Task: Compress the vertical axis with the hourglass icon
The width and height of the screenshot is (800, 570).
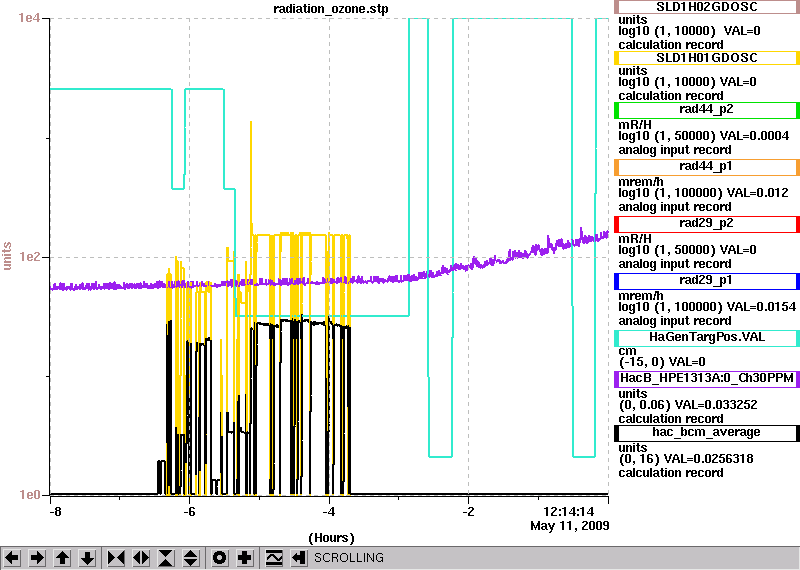Action: coord(166,558)
